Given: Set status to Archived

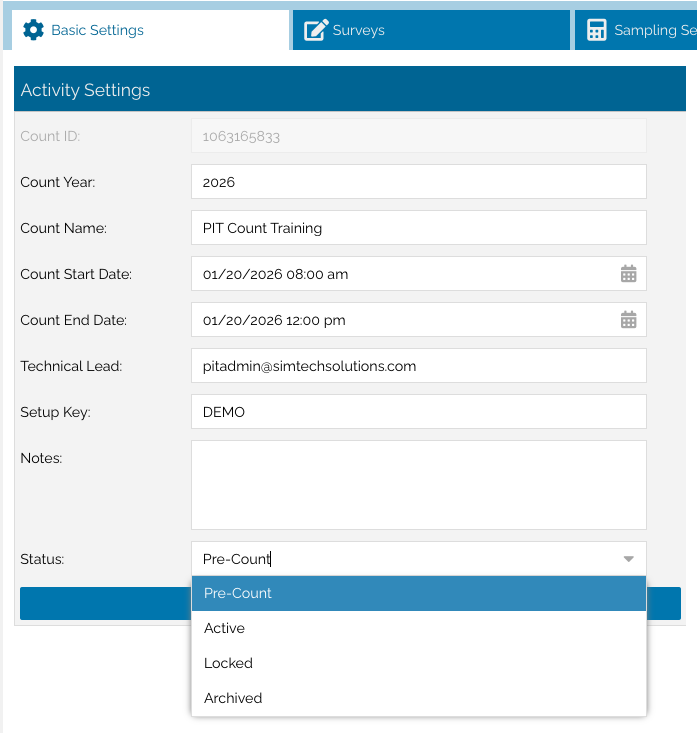Looking at the screenshot, I should [419, 698].
